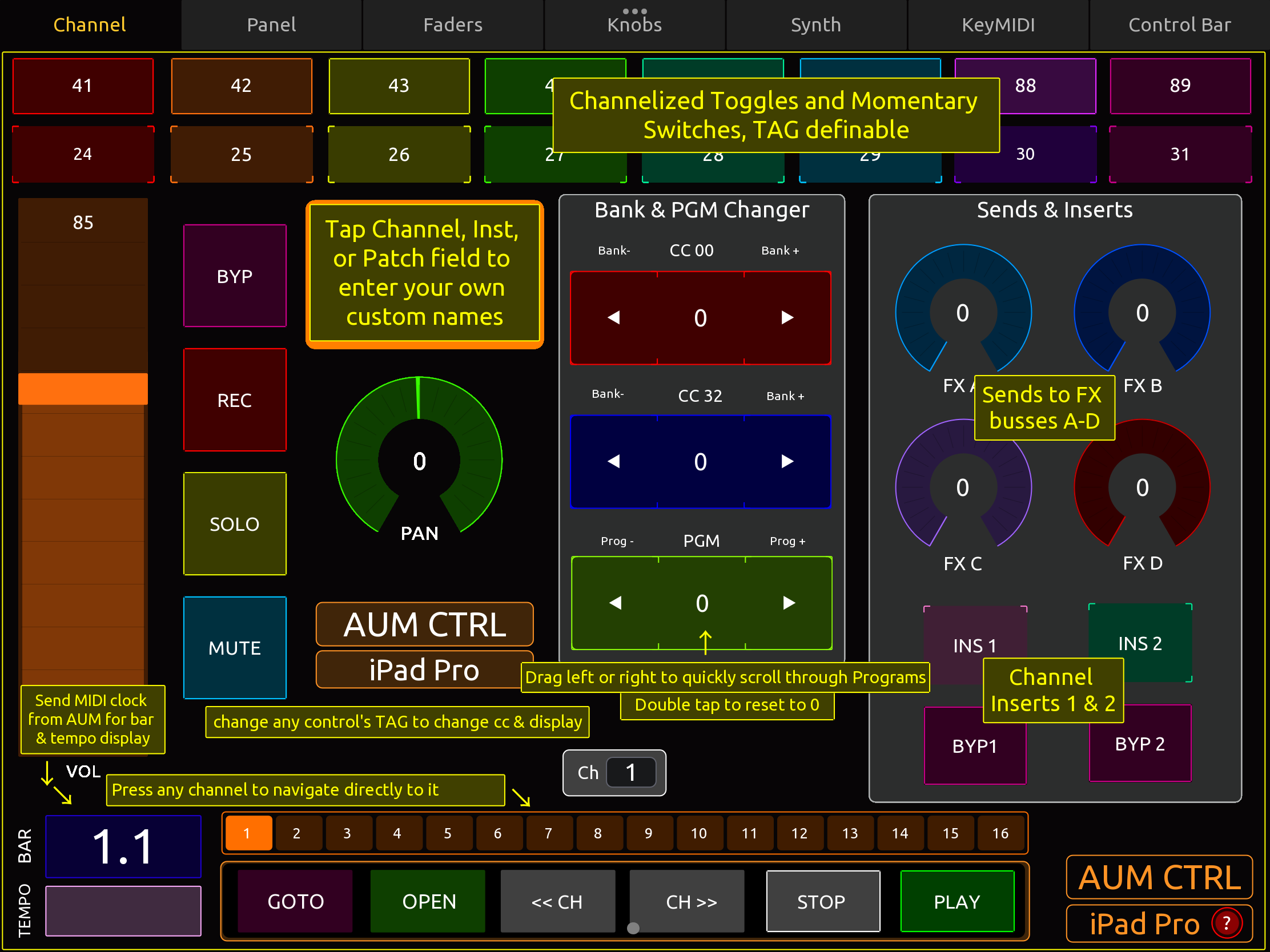
Task: Click CC 32 Bank minus left arrow
Action: (614, 461)
